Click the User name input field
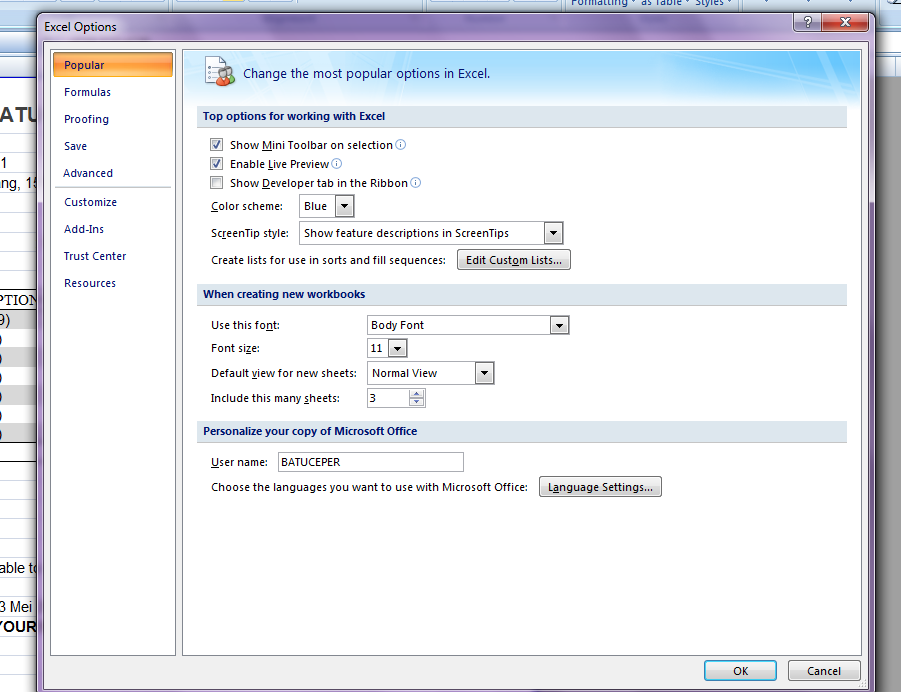Screen dimensions: 901x692 point(371,462)
